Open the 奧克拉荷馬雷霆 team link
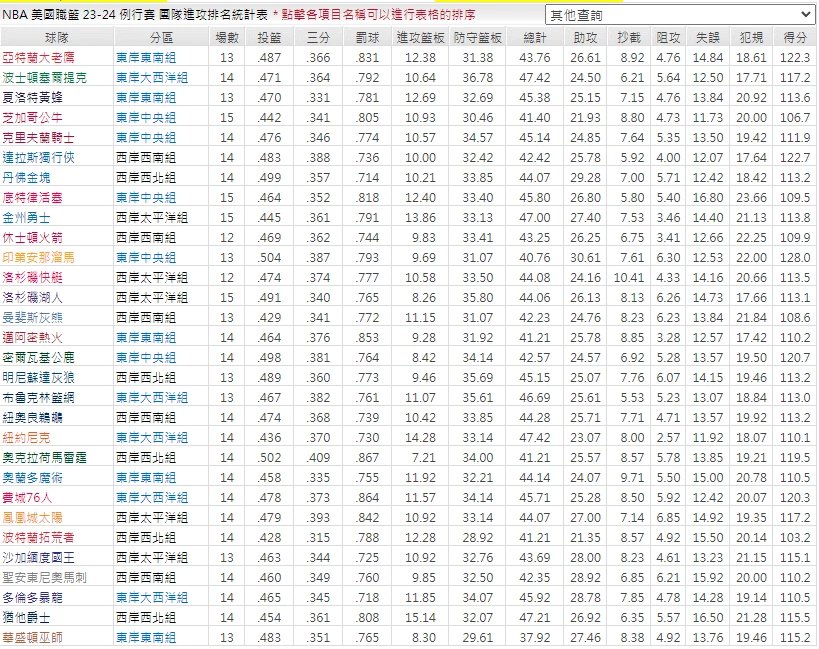 tap(44, 458)
